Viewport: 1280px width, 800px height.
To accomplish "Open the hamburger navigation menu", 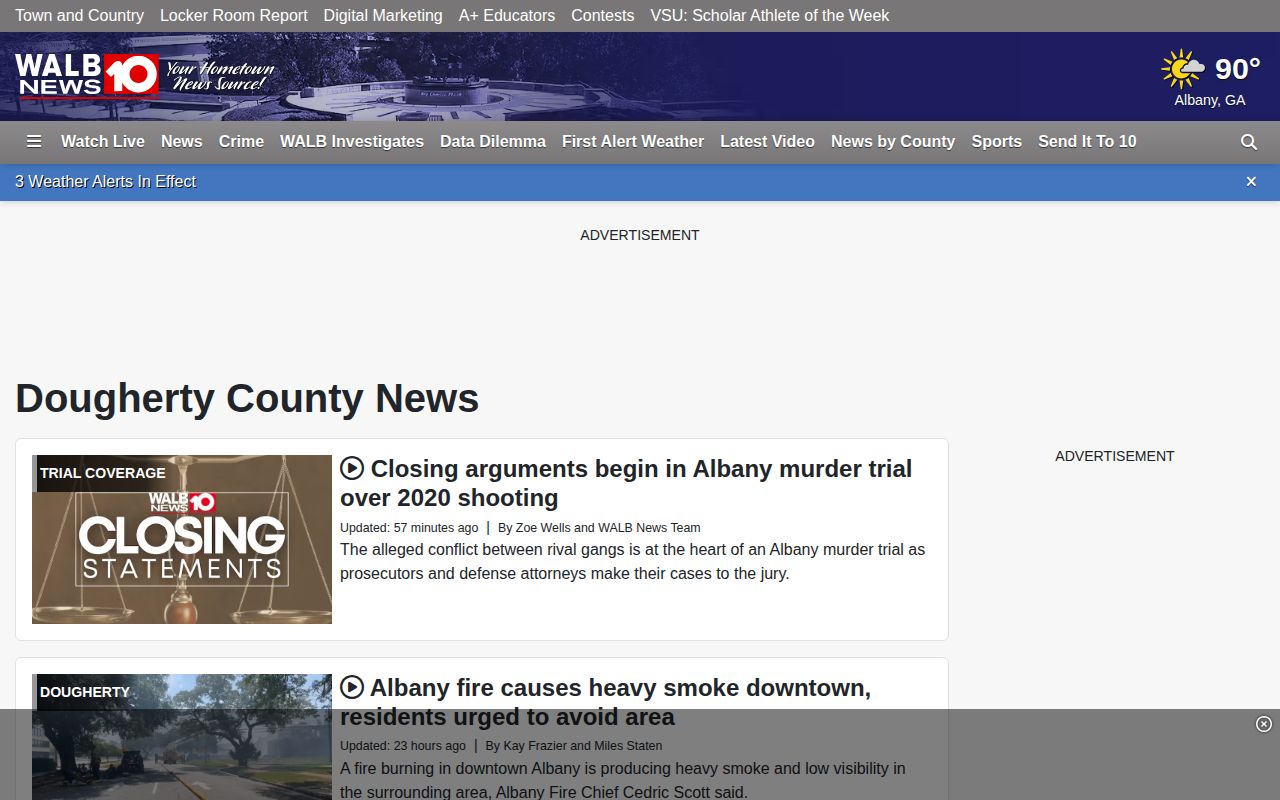I will tap(34, 142).
